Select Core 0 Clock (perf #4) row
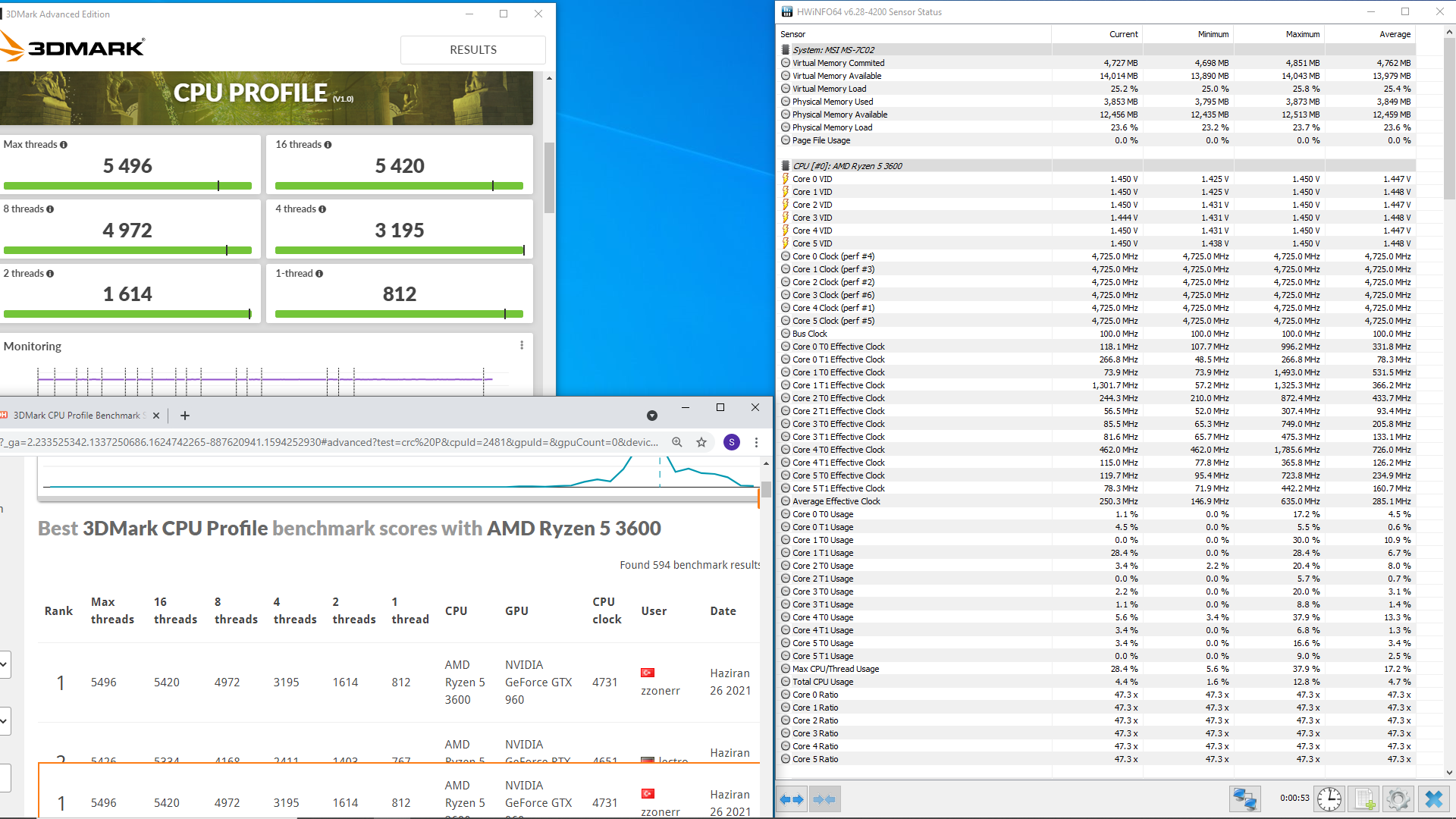 (1096, 256)
